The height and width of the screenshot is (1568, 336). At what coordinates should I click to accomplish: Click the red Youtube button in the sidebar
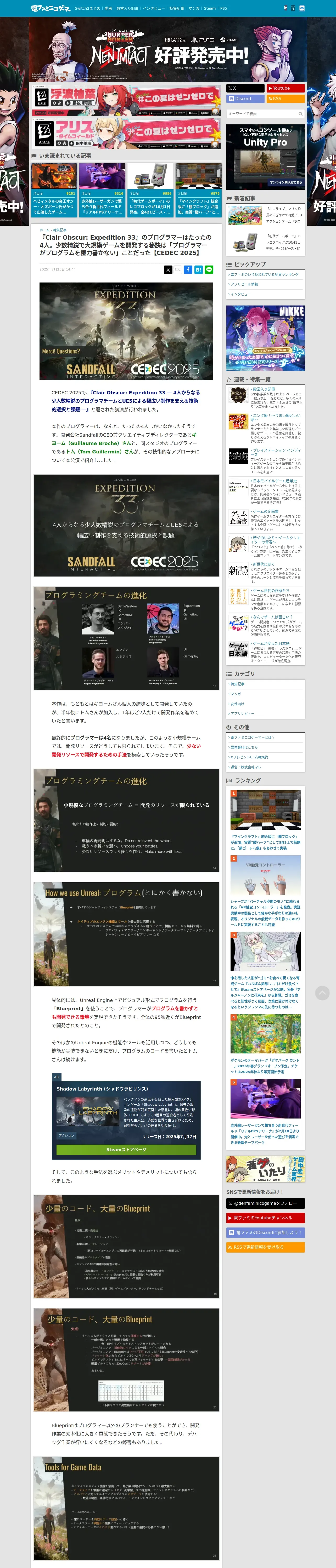285,88
